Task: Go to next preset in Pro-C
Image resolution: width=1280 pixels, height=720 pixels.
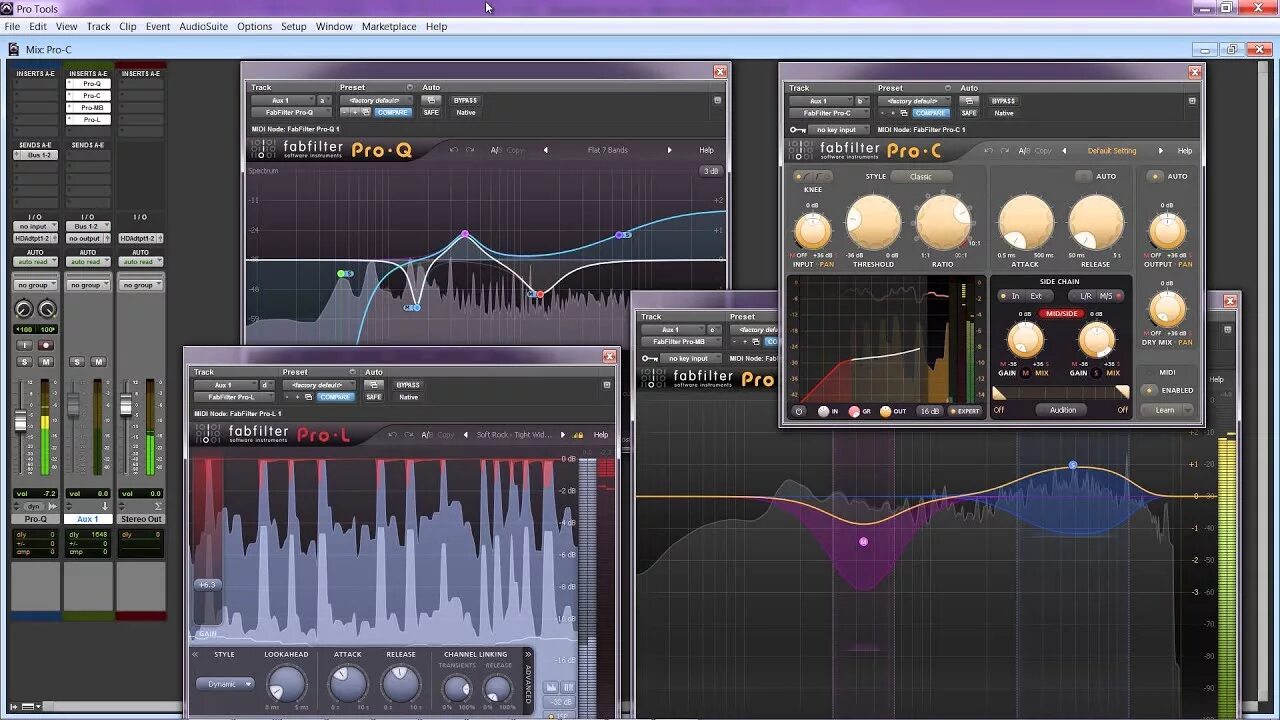Action: click(1161, 150)
